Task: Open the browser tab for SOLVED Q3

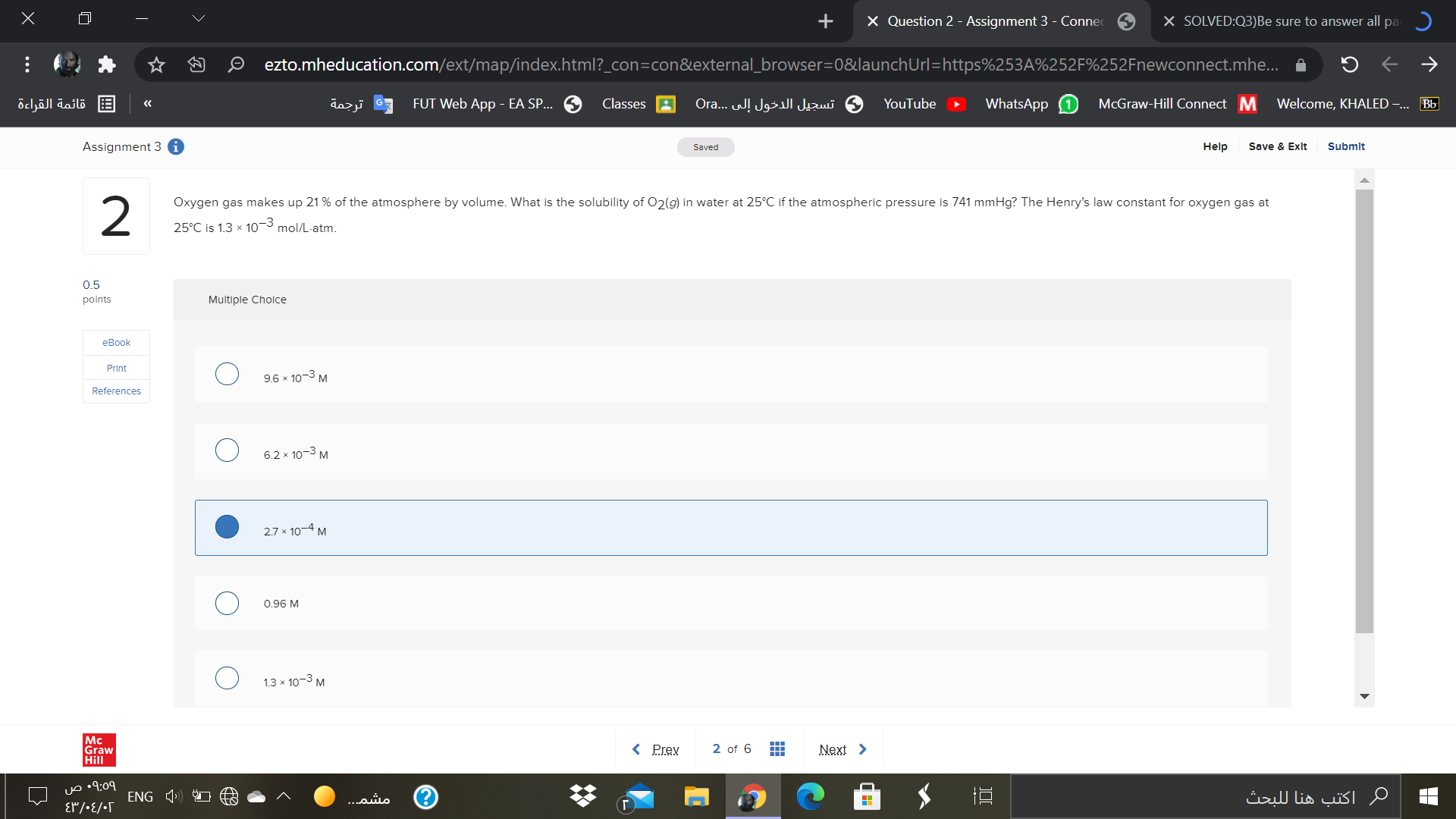Action: (1301, 20)
